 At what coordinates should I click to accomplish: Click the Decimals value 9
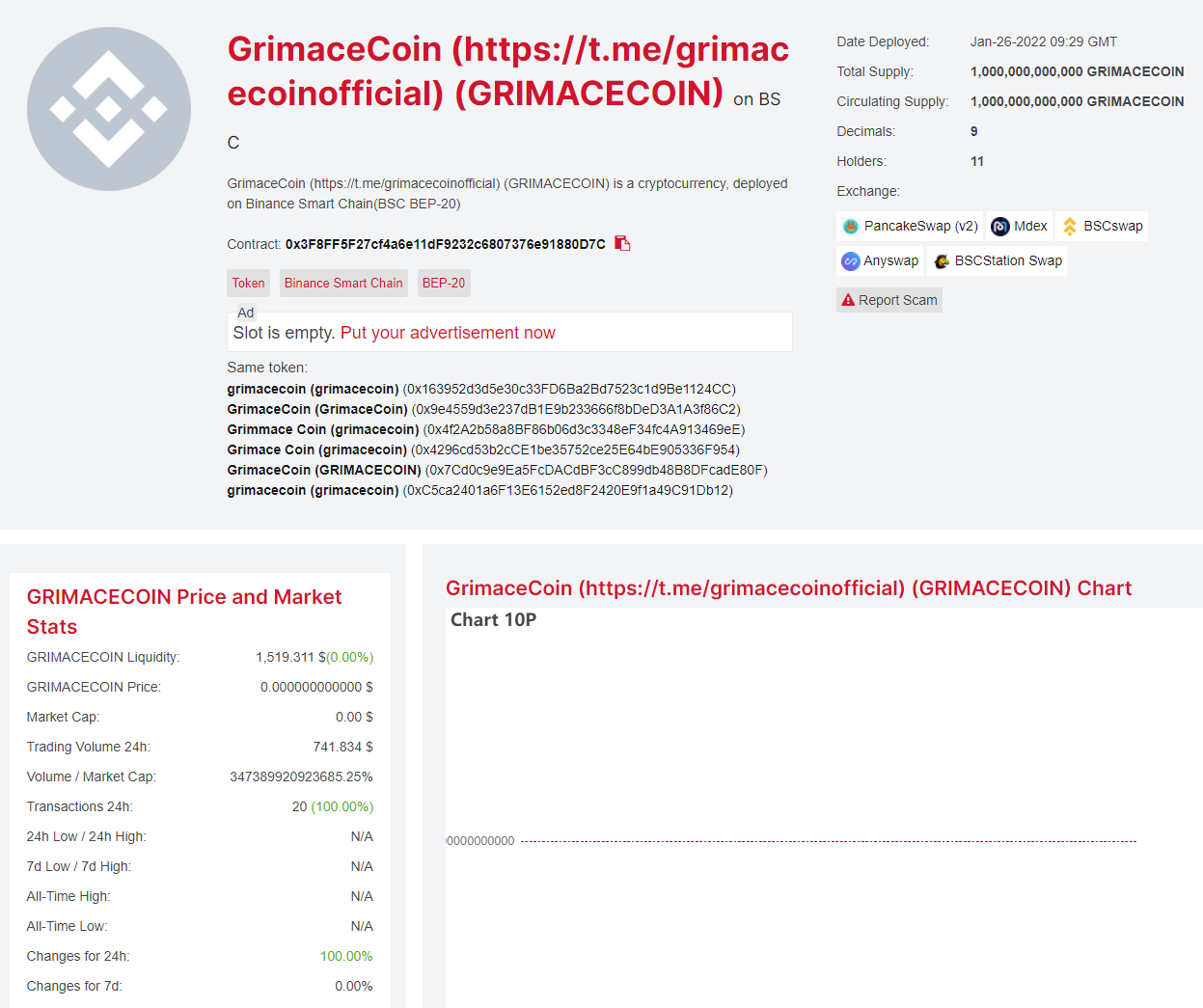[x=974, y=131]
